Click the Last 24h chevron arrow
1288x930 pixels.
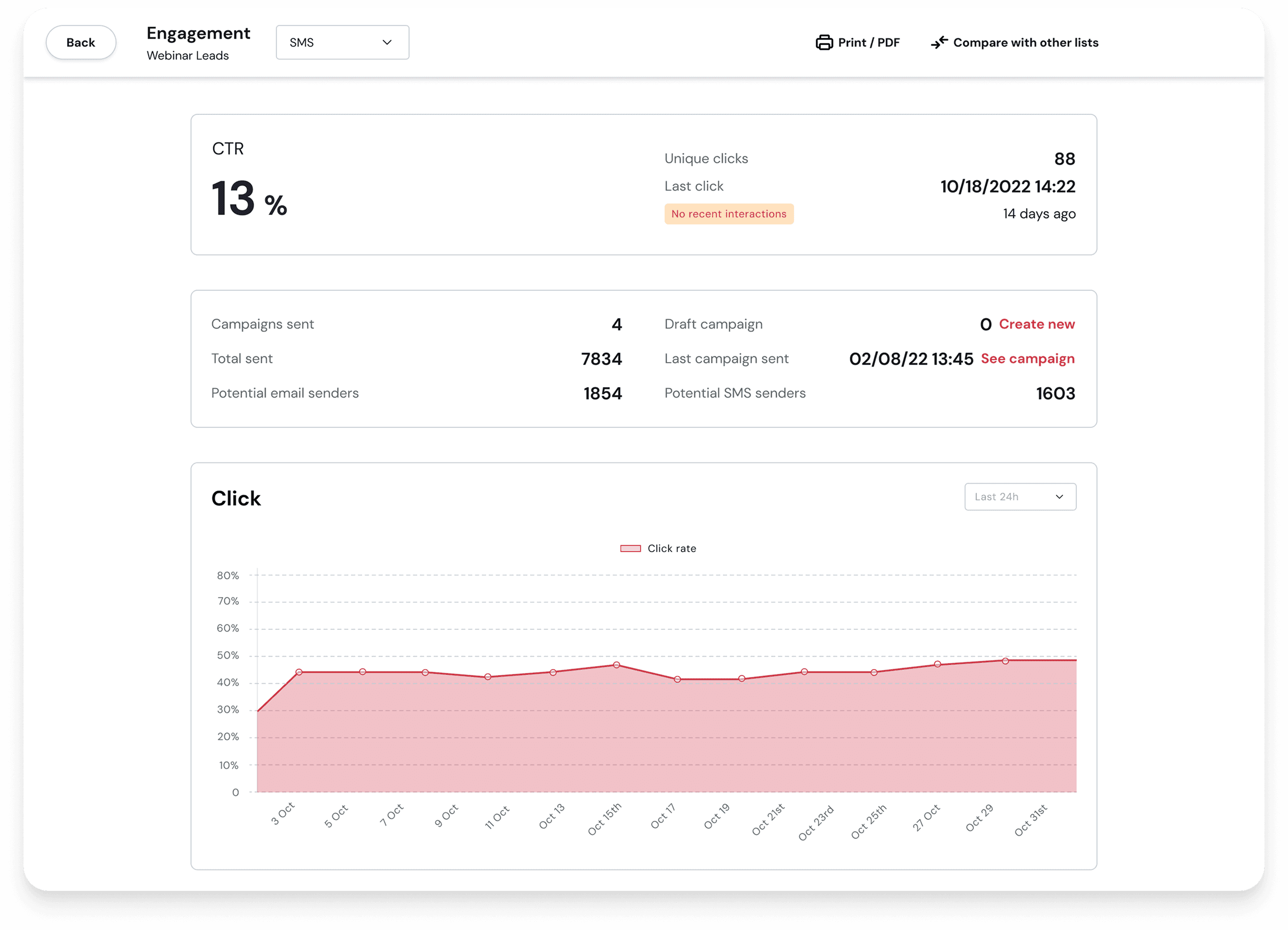(1059, 497)
